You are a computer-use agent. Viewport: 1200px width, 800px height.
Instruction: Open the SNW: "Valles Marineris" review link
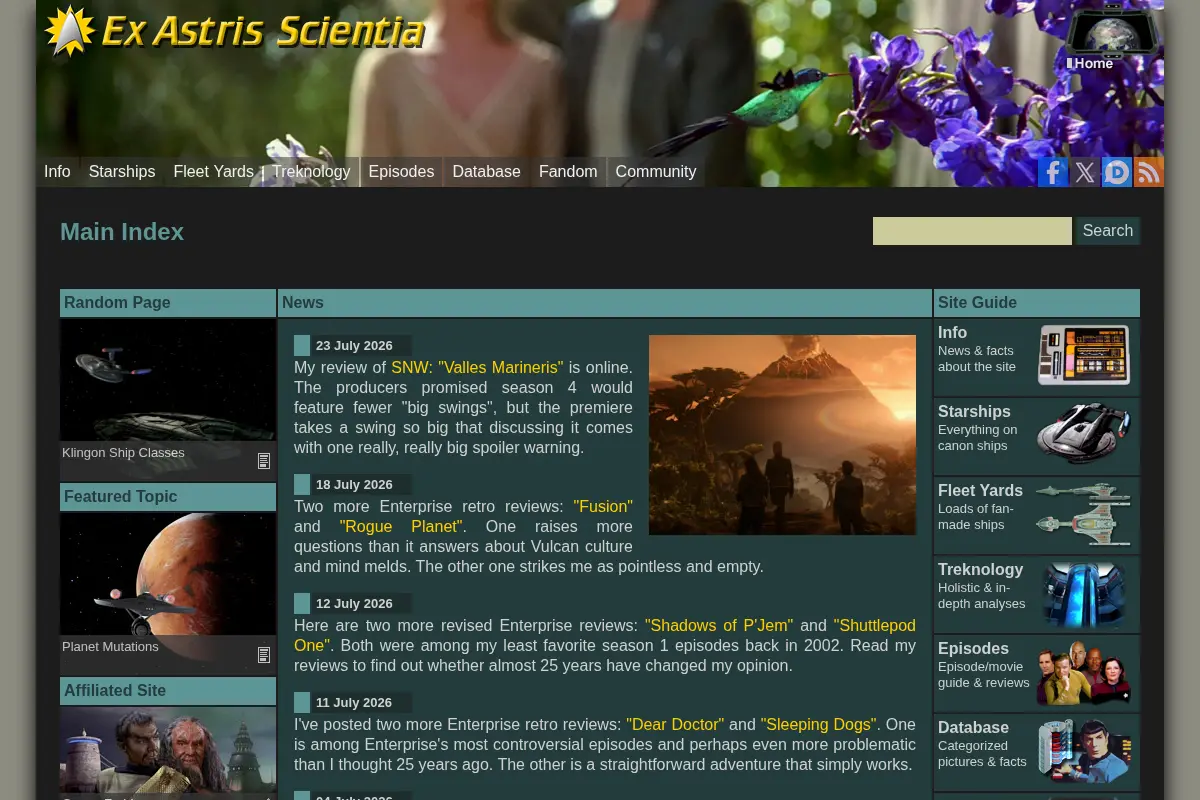click(477, 368)
